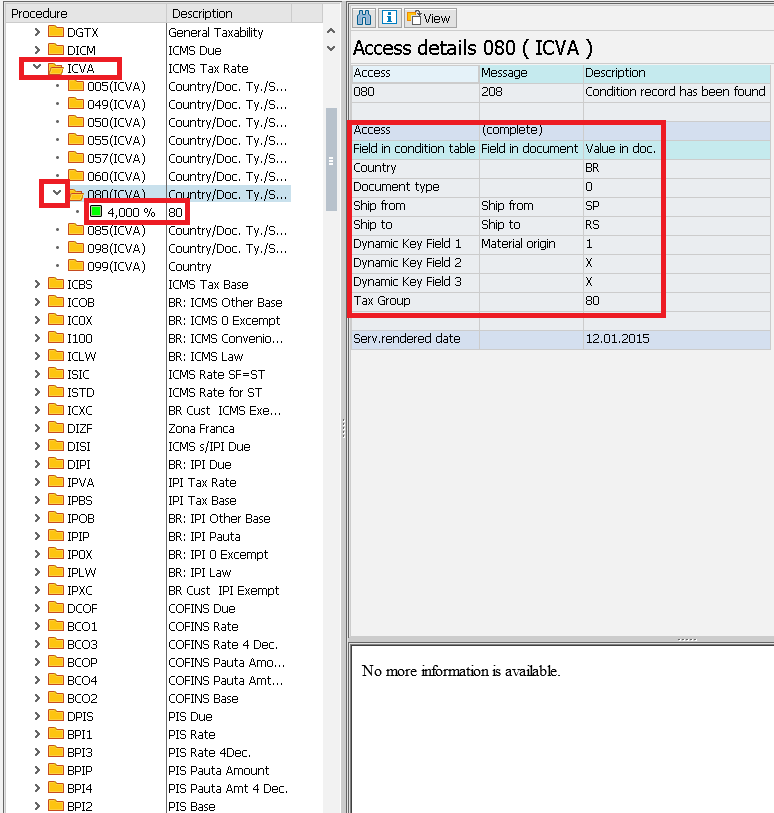Viewport: 774px width, 813px height.
Task: Expand the ICBS tax base node
Action: point(37,284)
